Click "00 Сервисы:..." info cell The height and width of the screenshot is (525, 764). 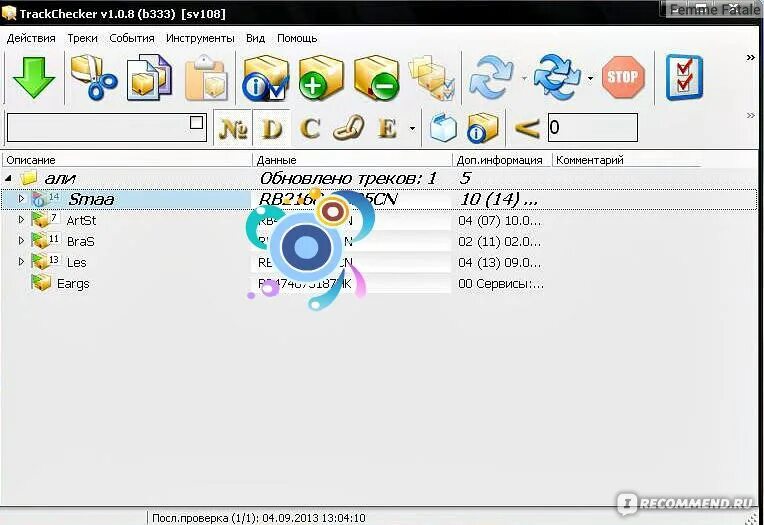pyautogui.click(x=501, y=283)
